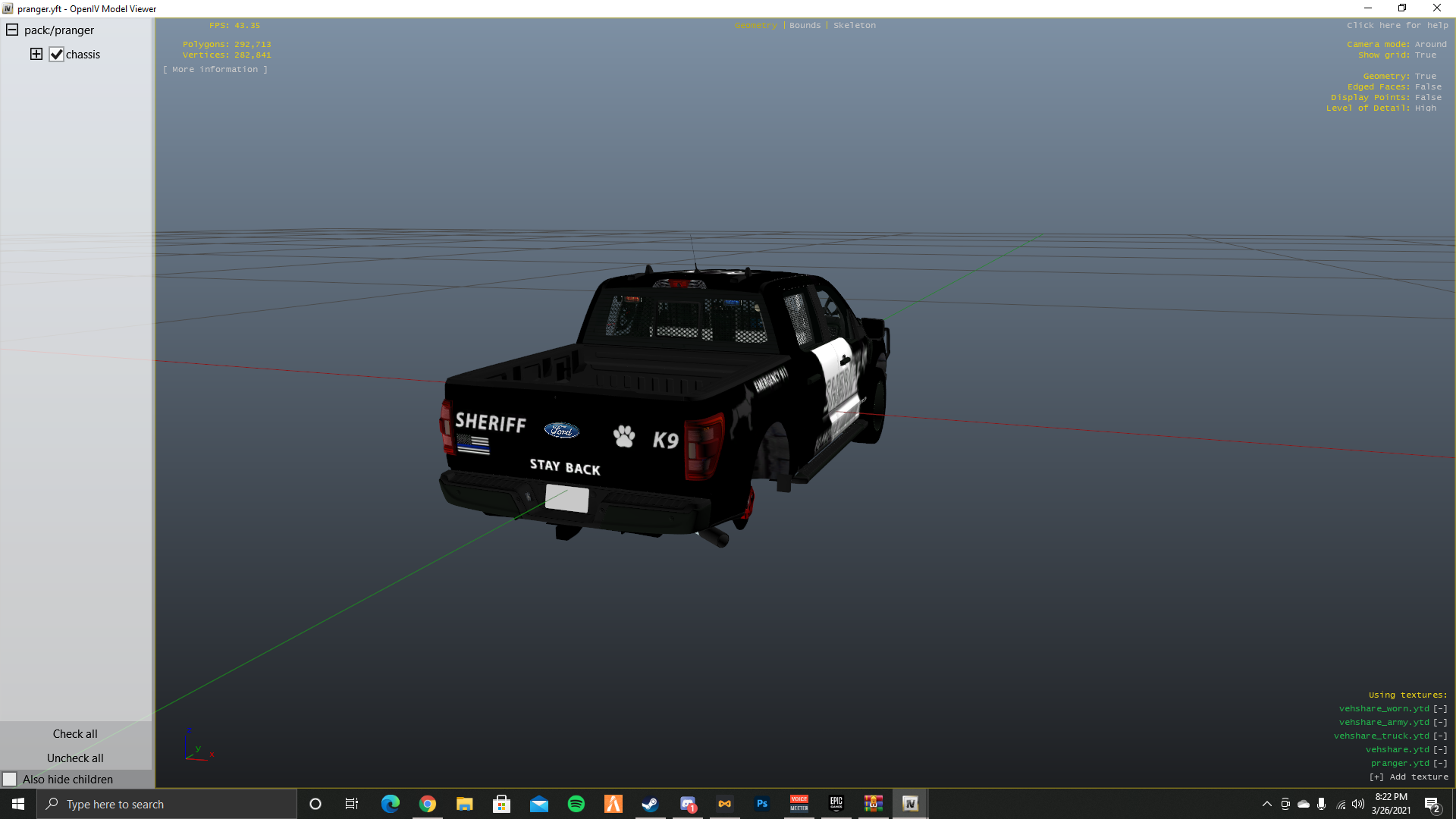Remove the vehshare_worn.ytd texture with [-]
Image resolution: width=1456 pixels, height=819 pixels.
coord(1440,708)
